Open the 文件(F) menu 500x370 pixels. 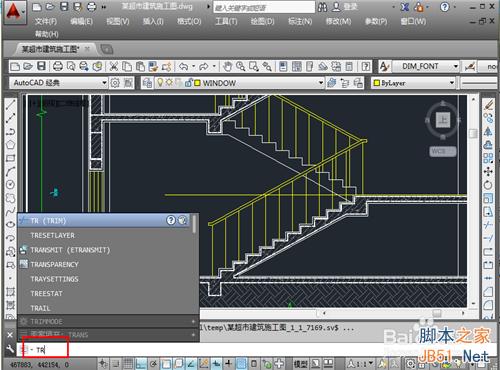point(46,22)
